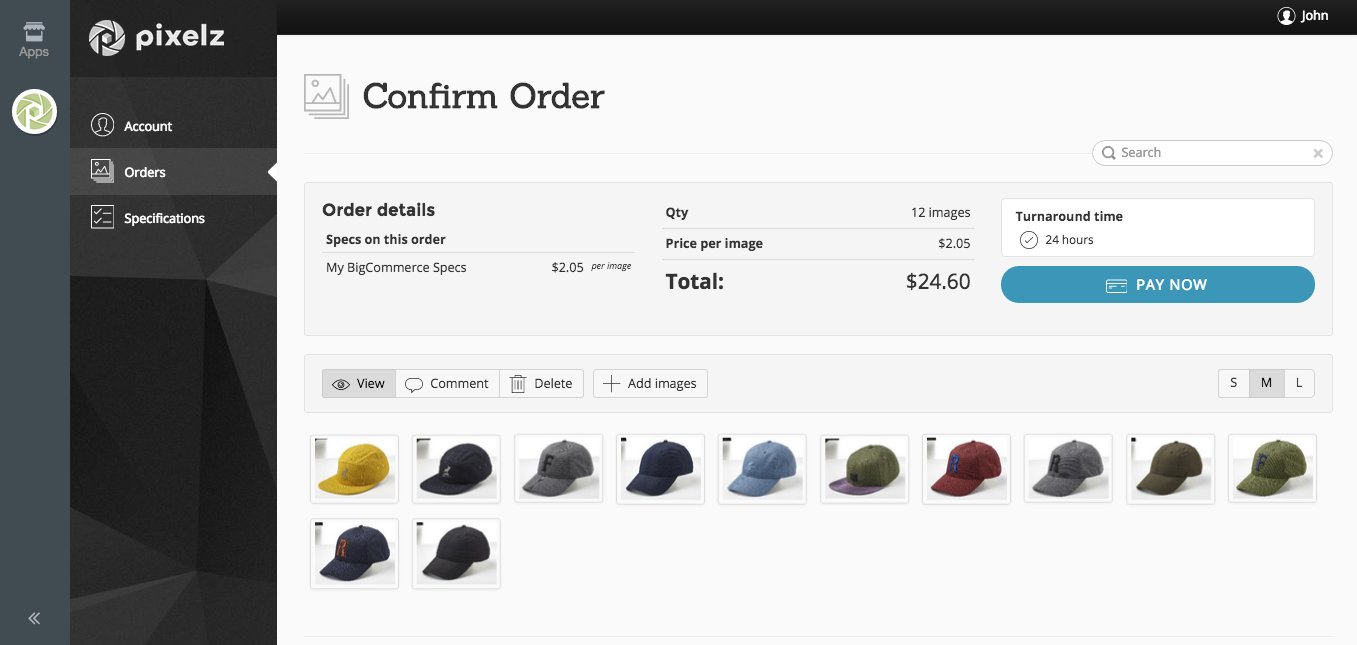Select the Comment tool
The image size is (1357, 645).
click(447, 384)
